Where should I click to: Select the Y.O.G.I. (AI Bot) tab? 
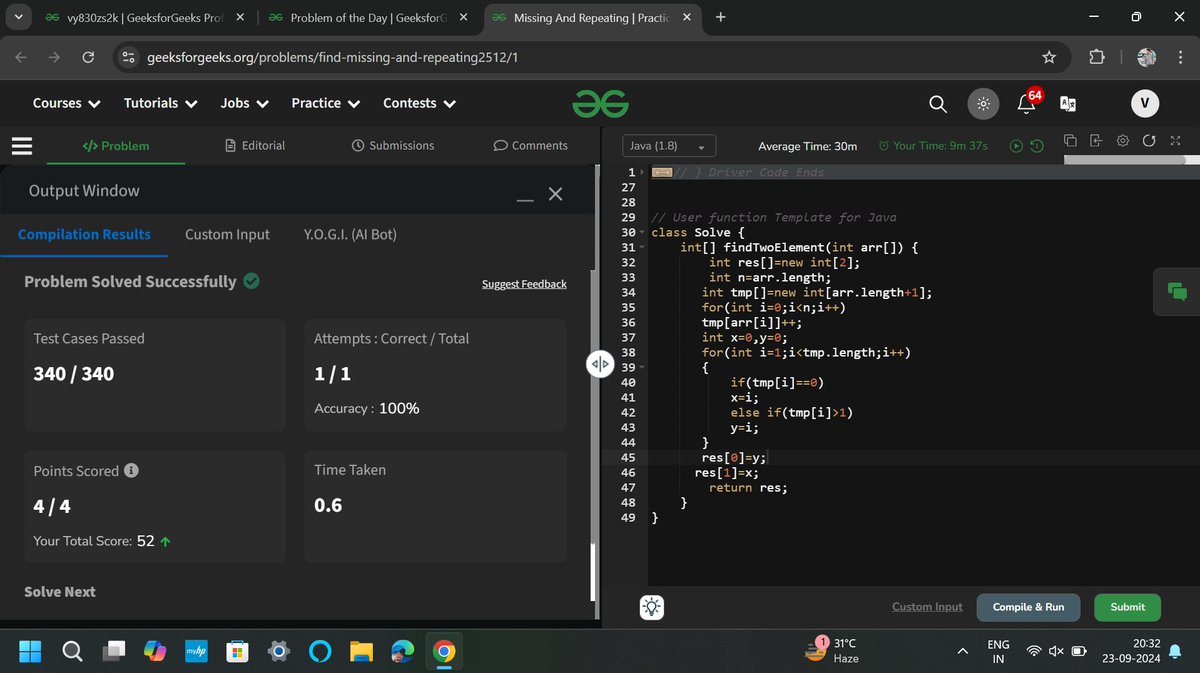pos(350,234)
